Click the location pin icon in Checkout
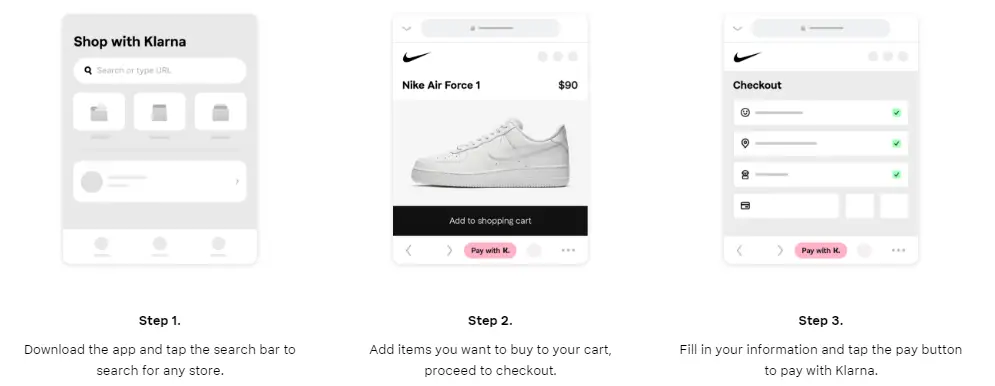This screenshot has height=386, width=995. [745, 143]
